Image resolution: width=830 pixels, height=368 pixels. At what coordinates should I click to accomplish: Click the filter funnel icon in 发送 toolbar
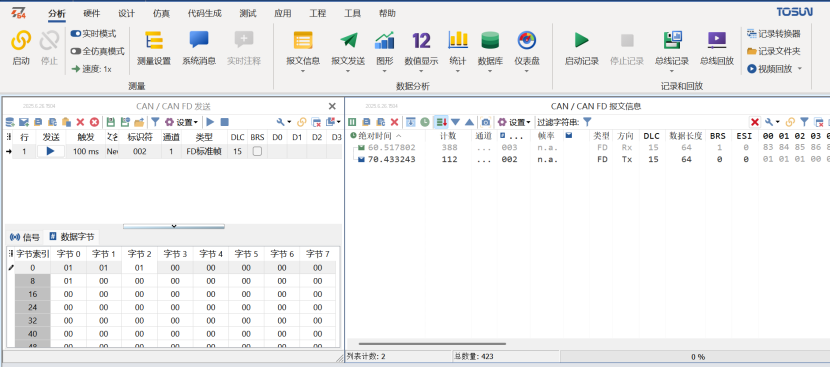(155, 122)
